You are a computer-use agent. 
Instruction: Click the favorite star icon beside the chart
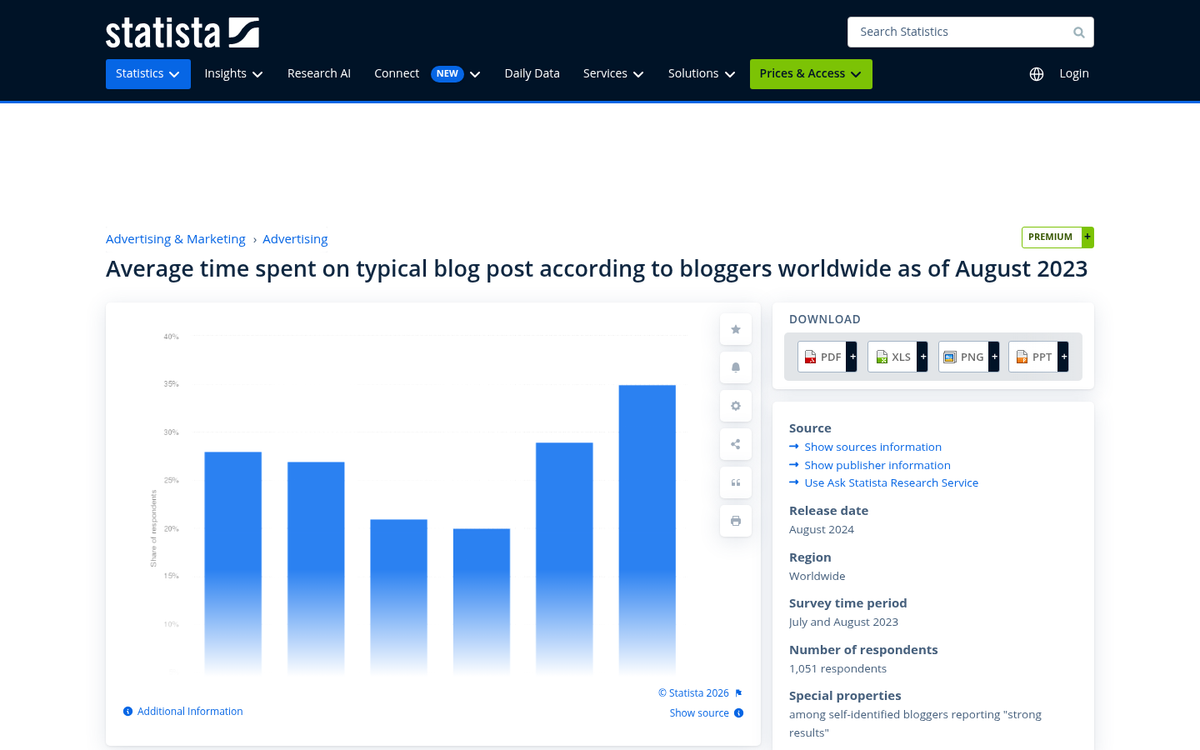click(x=735, y=329)
